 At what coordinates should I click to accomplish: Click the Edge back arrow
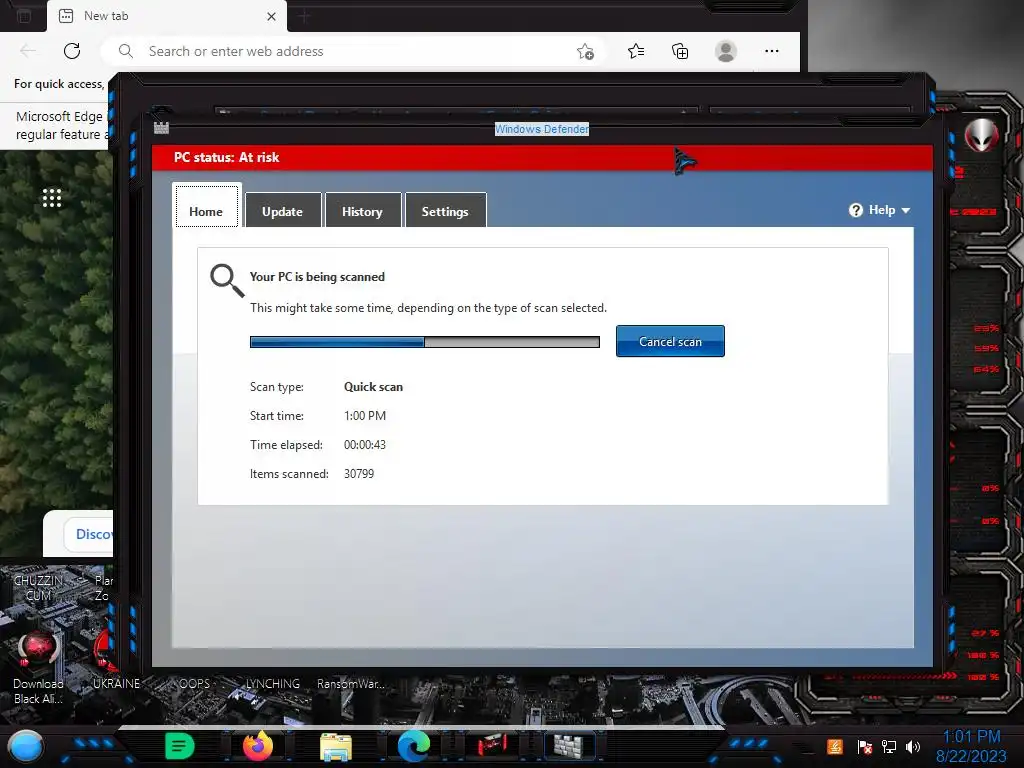(28, 51)
